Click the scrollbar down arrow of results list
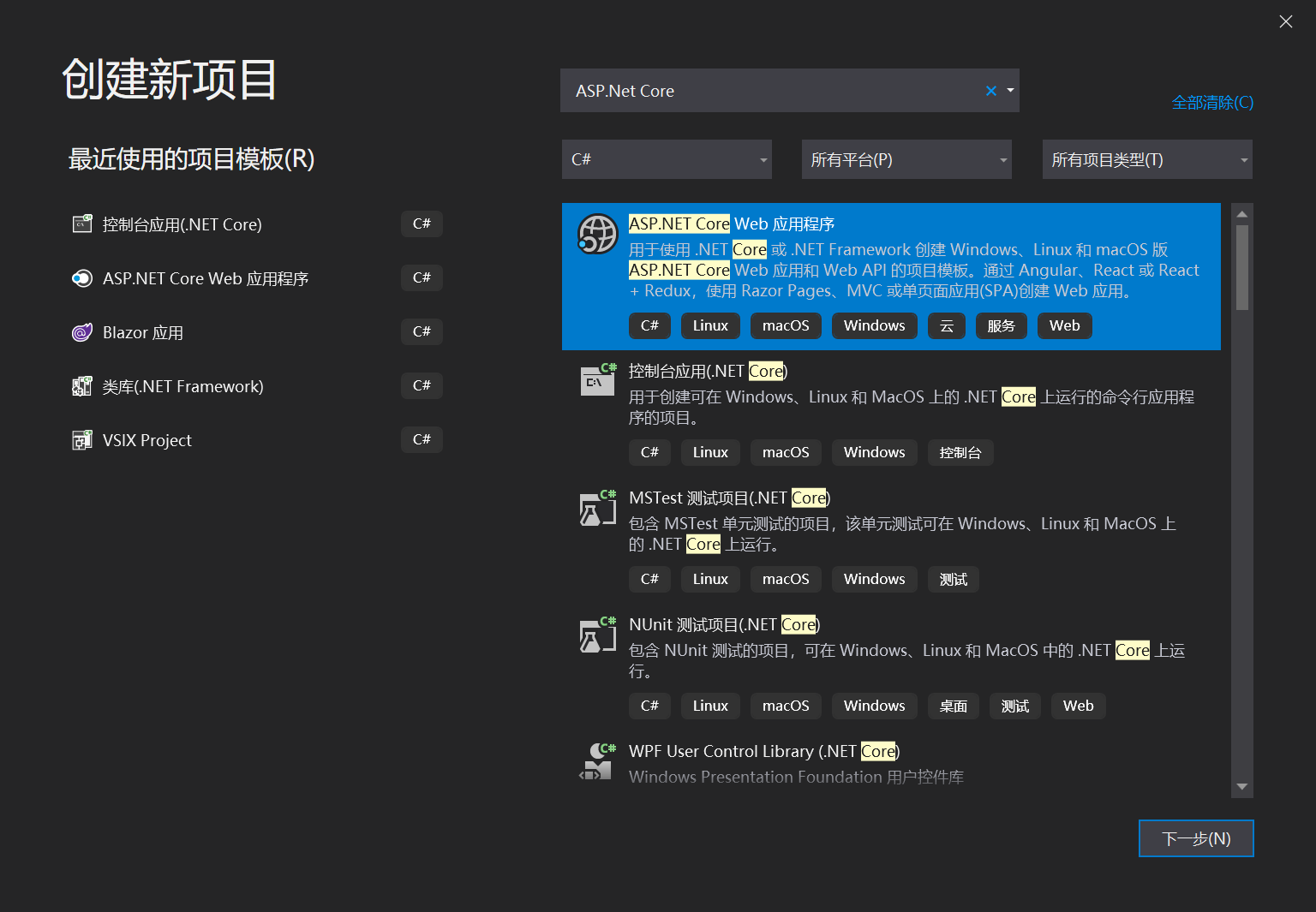The height and width of the screenshot is (912, 1316). coord(1242,787)
